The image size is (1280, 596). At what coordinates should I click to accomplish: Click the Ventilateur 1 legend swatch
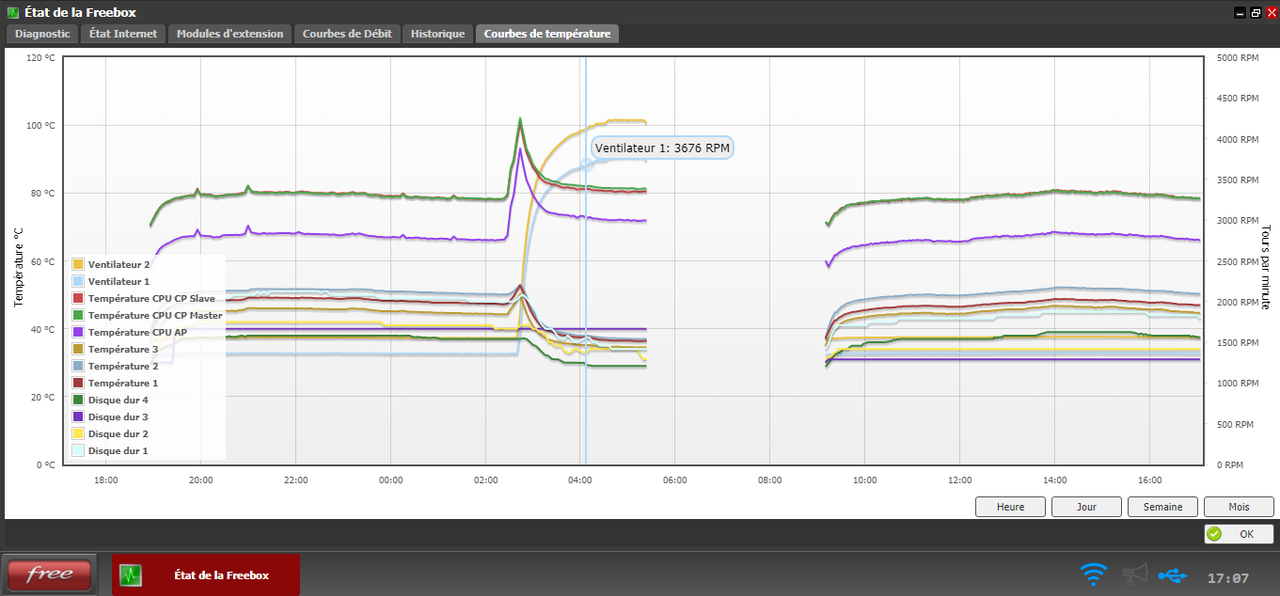pos(78,282)
